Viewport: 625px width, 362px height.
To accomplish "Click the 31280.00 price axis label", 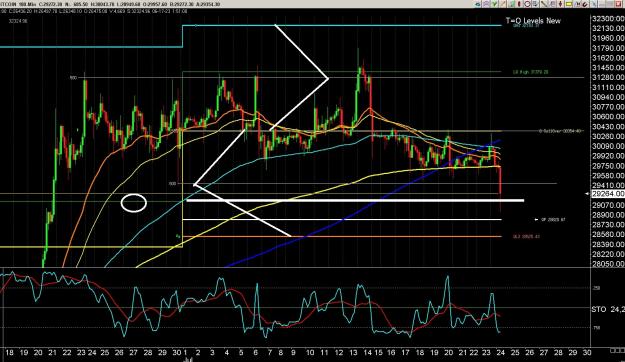I will point(608,77).
